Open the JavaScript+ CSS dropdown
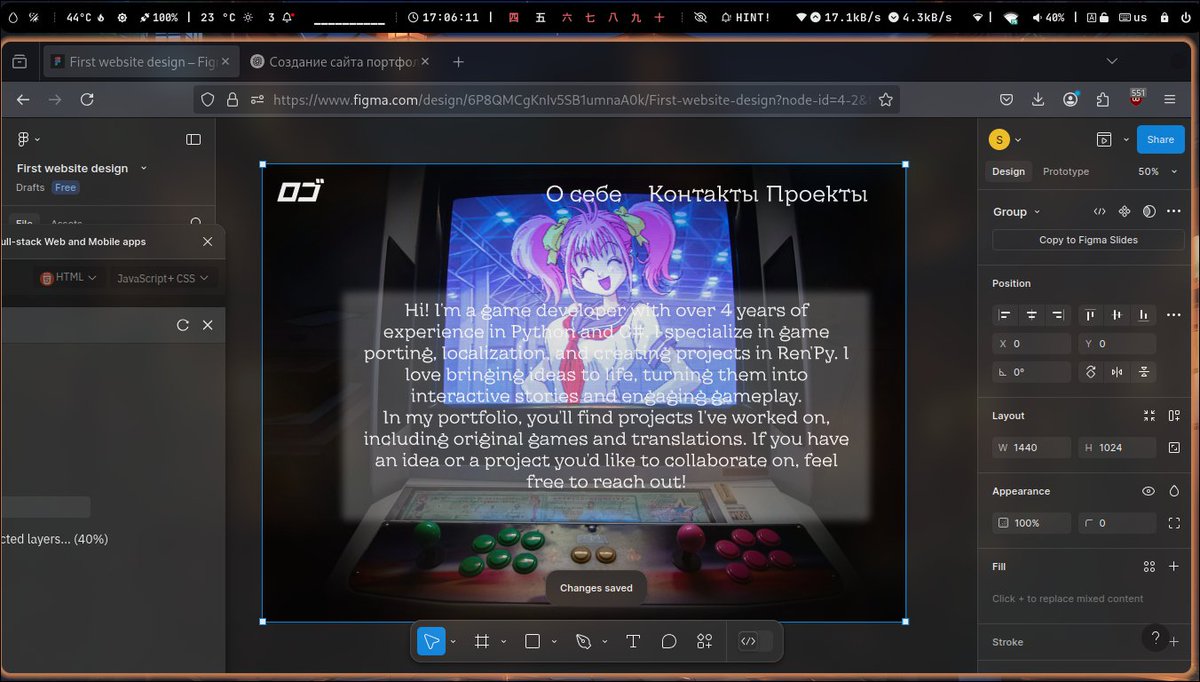 [162, 278]
